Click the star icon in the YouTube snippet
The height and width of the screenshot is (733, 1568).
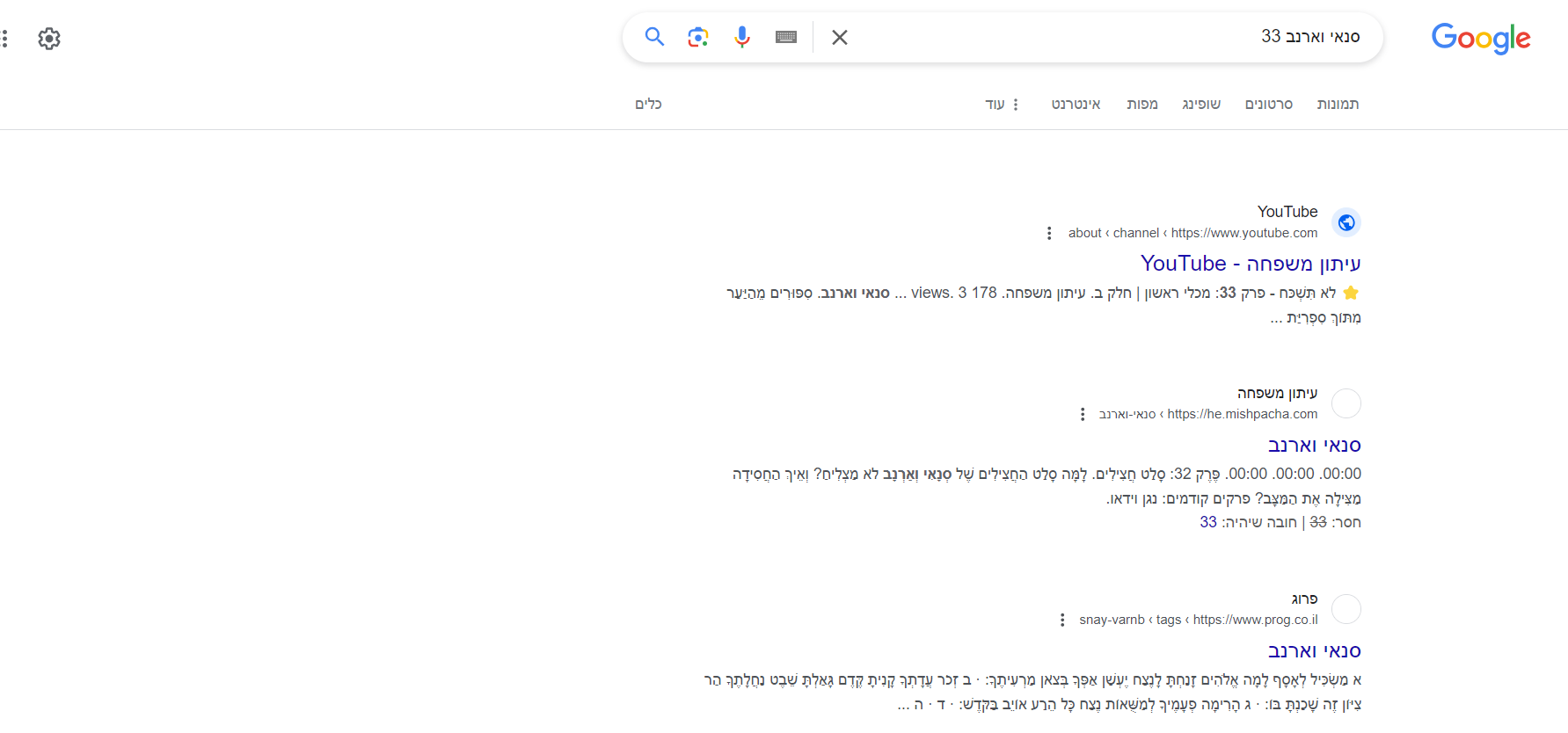[x=1351, y=293]
